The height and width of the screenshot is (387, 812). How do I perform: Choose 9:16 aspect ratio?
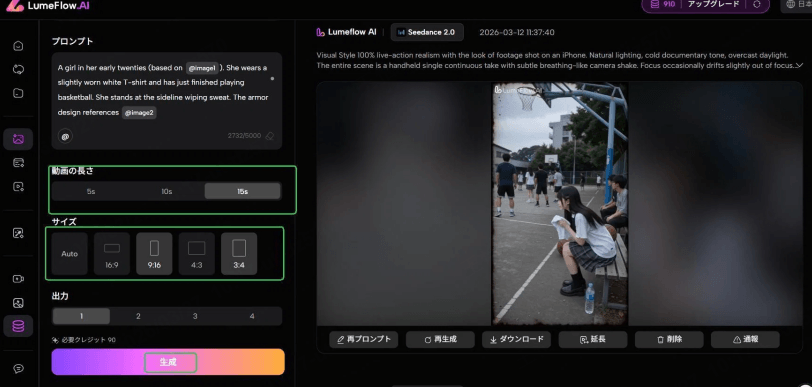coord(154,253)
